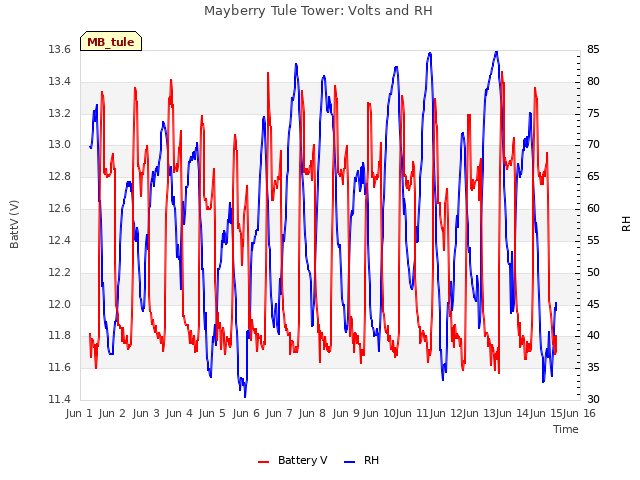Click the 11.6 left axis tick label

(x=60, y=368)
